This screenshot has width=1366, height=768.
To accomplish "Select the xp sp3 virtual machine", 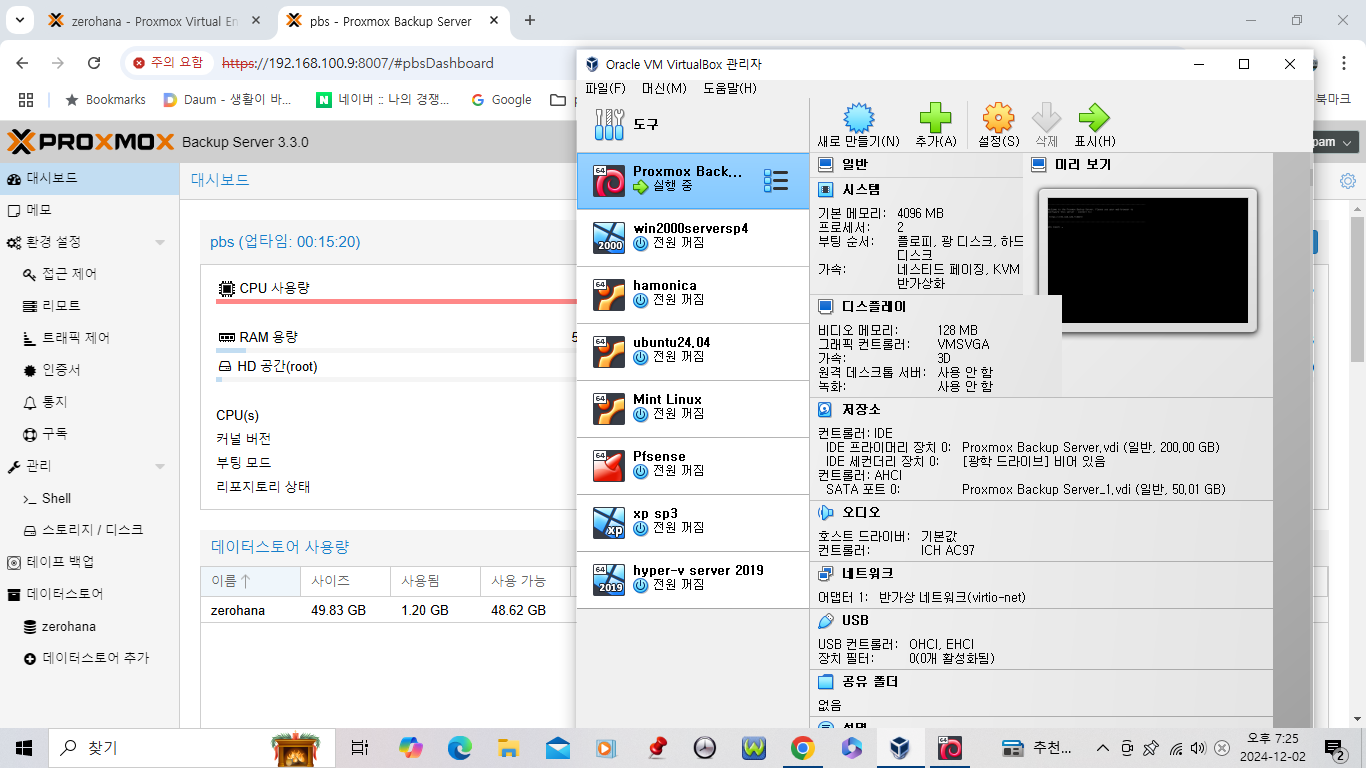I will pos(693,523).
